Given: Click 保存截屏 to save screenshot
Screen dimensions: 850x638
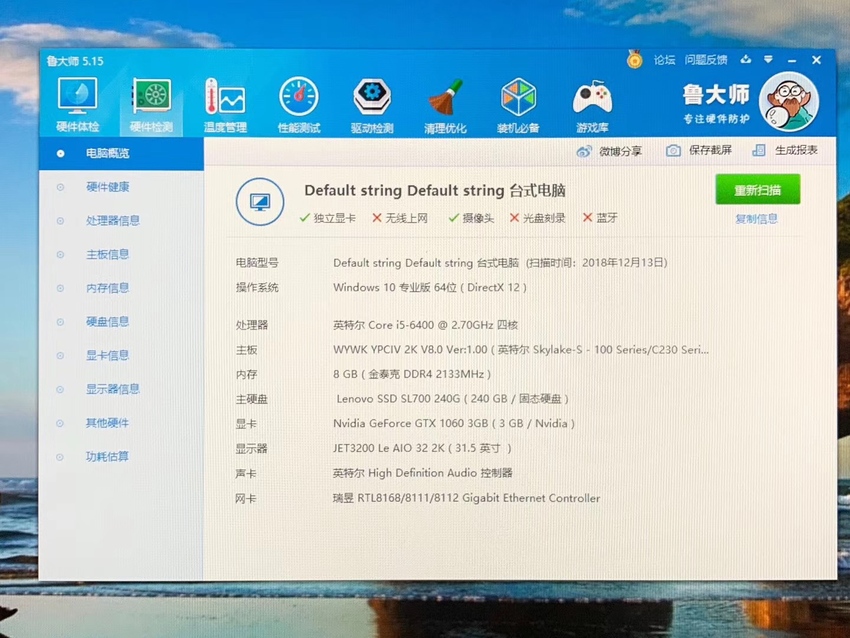Looking at the screenshot, I should pos(699,150).
